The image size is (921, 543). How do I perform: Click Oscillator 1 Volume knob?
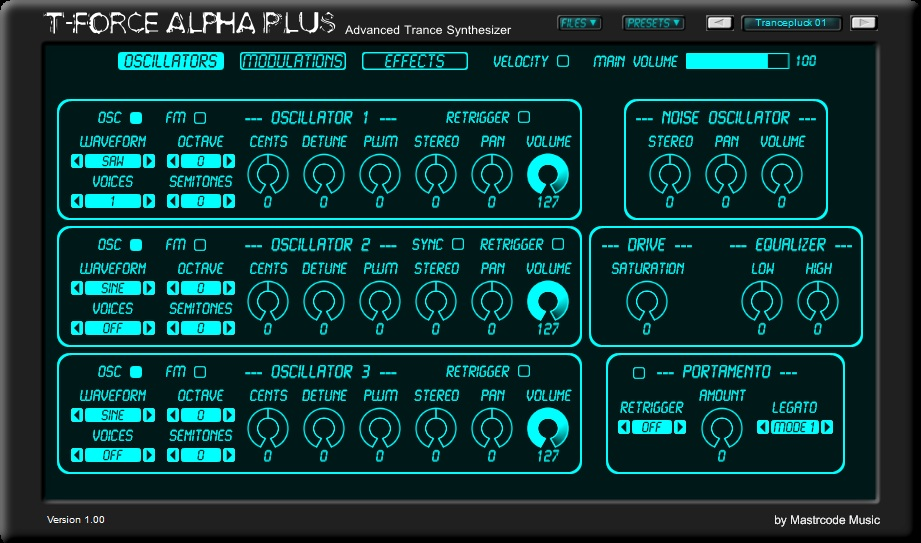(x=548, y=175)
